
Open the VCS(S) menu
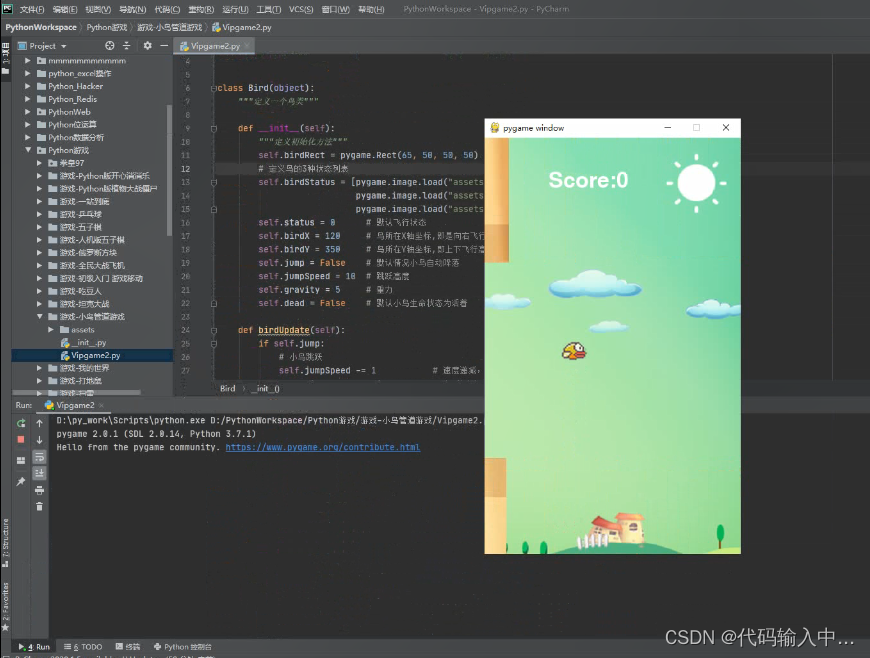[x=301, y=9]
